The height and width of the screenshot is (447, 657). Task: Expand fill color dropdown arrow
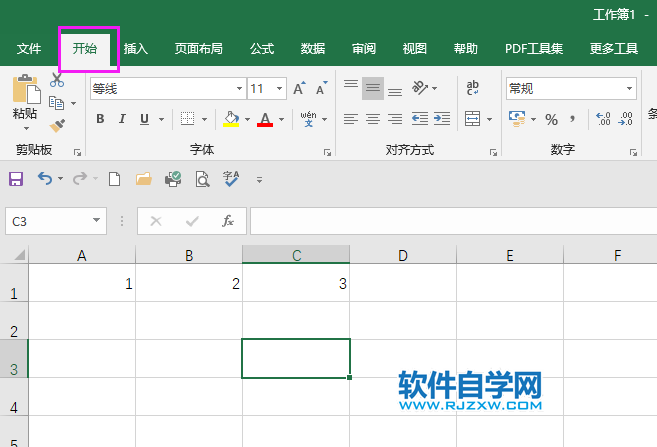(248, 119)
